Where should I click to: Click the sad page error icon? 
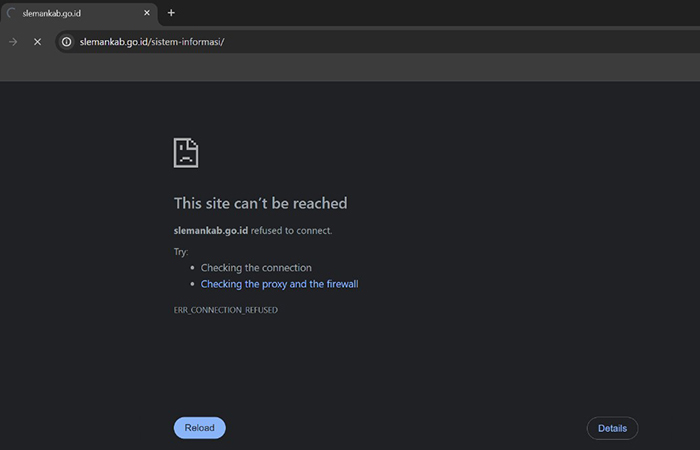tap(186, 153)
